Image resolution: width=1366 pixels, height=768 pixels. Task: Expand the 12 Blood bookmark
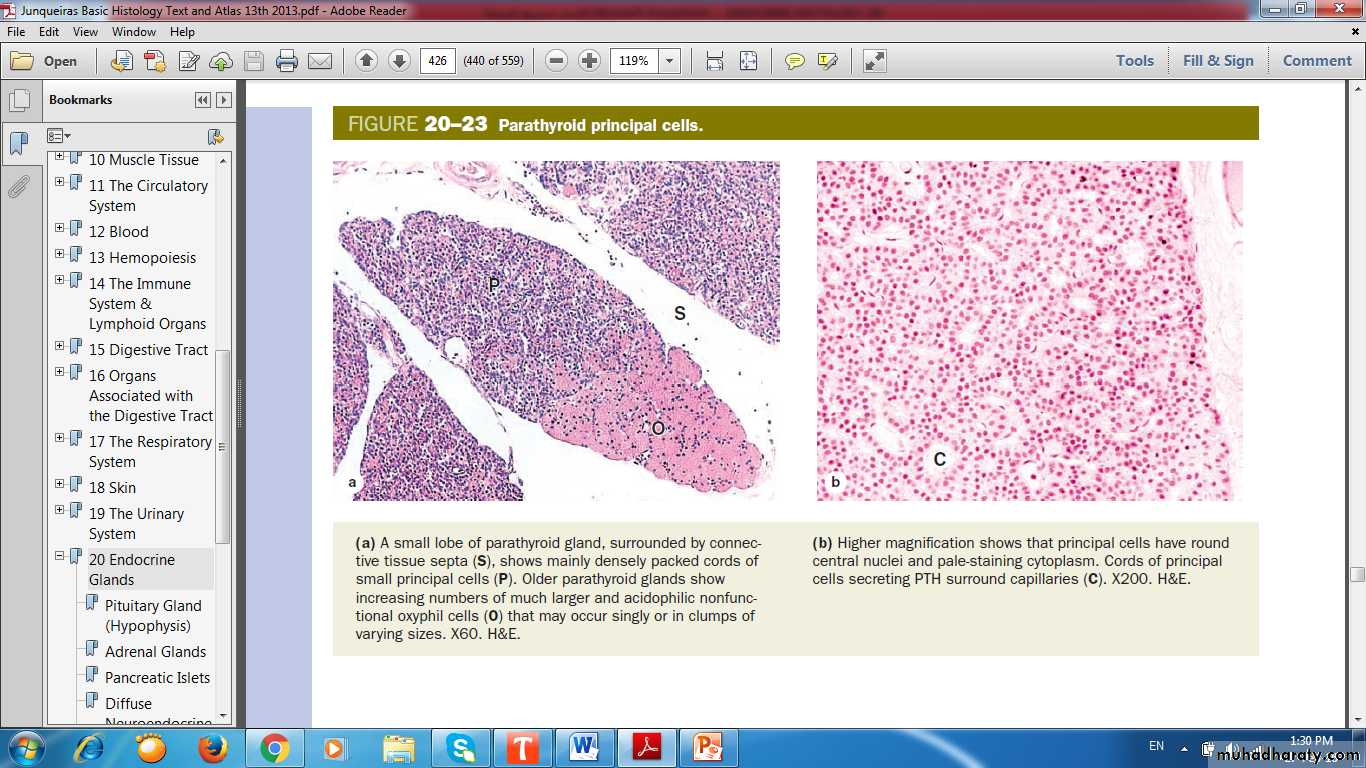[59, 228]
